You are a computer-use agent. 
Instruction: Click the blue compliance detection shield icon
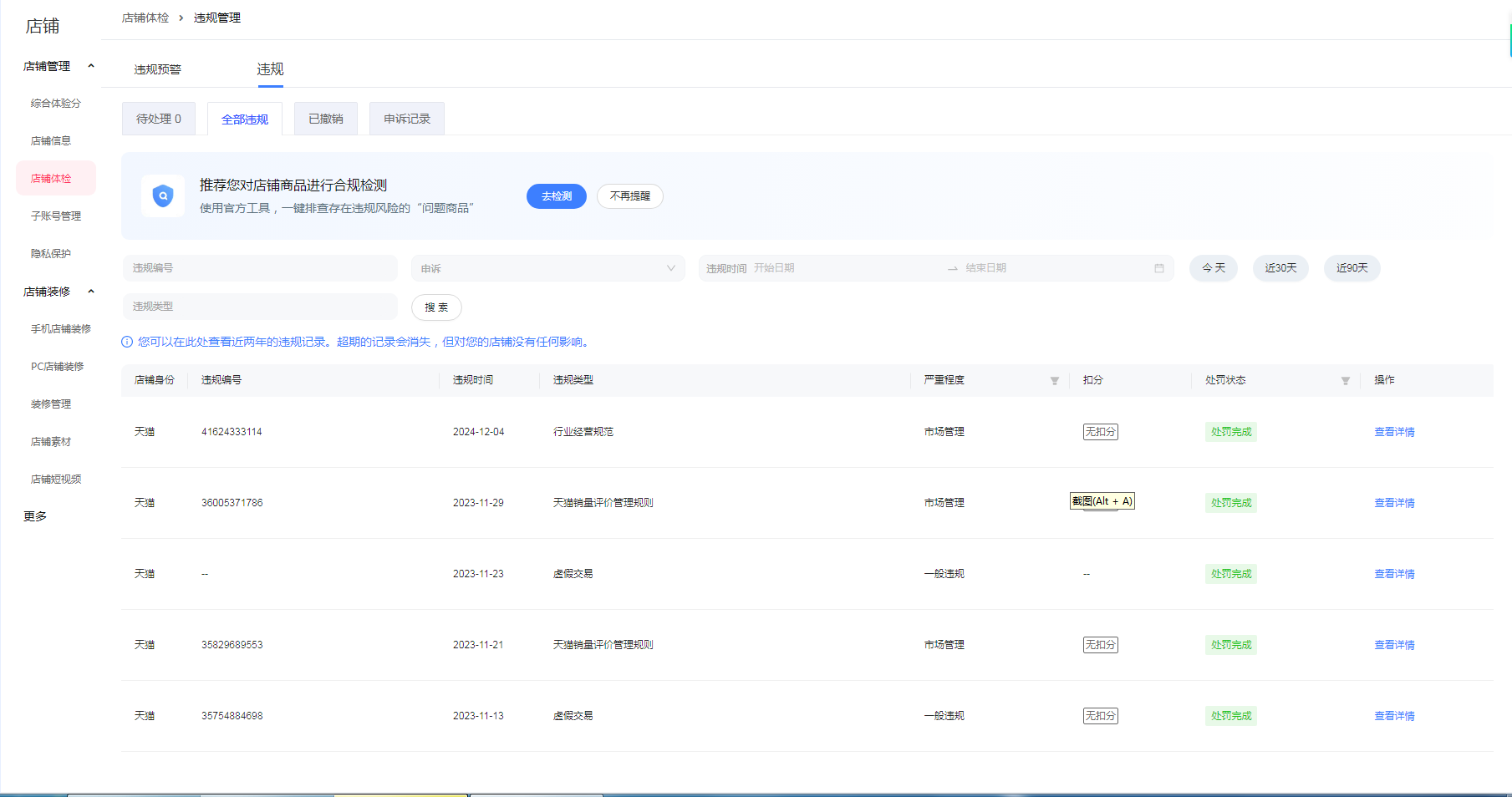[162, 195]
